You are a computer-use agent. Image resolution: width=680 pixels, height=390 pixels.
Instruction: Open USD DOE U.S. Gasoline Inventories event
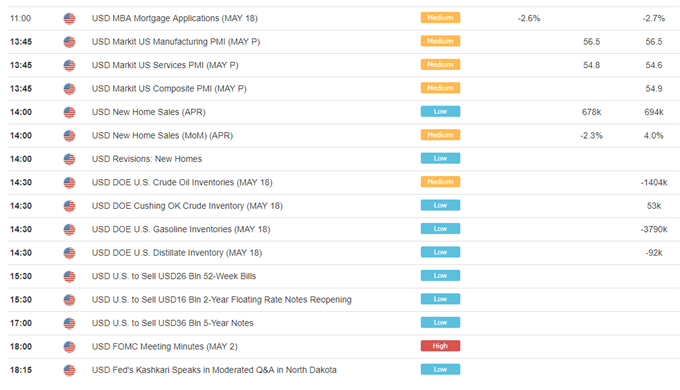coord(181,229)
